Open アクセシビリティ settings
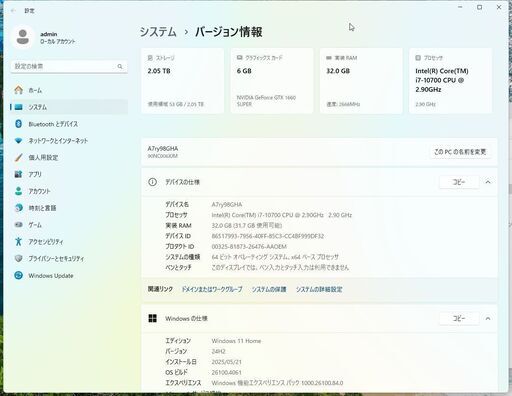Screen dimensions: 512x396 (x=69, y=242)
